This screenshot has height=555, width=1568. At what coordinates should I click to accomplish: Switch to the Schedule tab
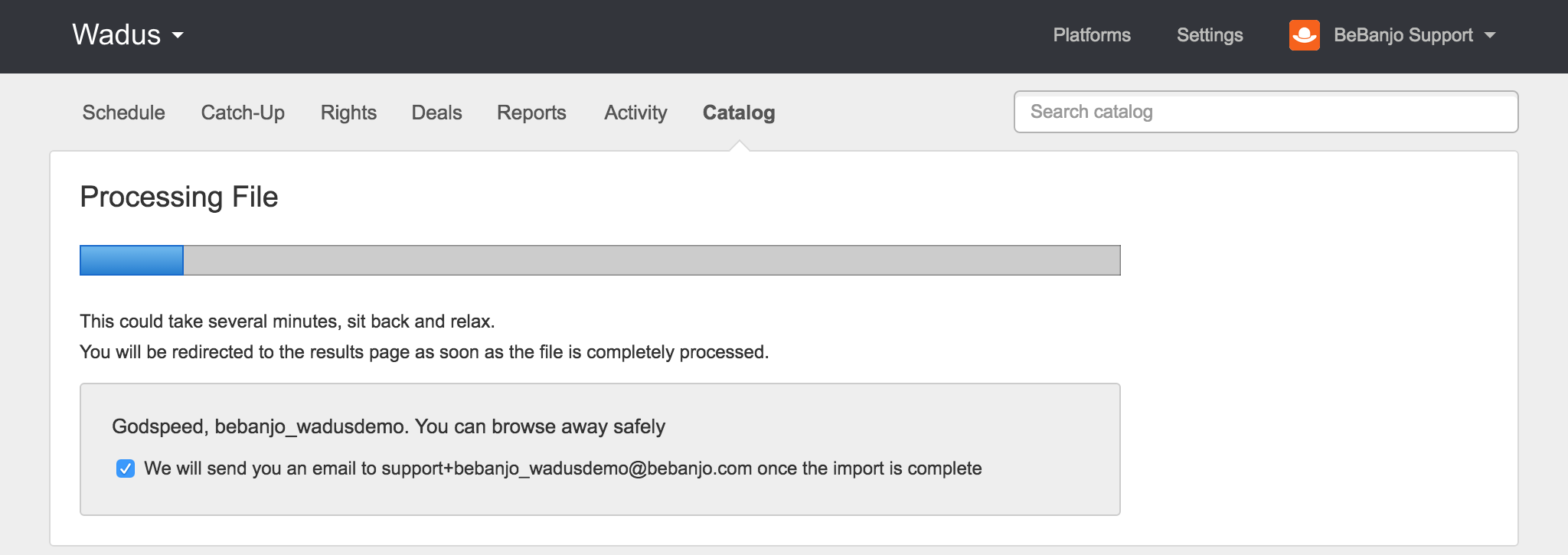[x=123, y=113]
